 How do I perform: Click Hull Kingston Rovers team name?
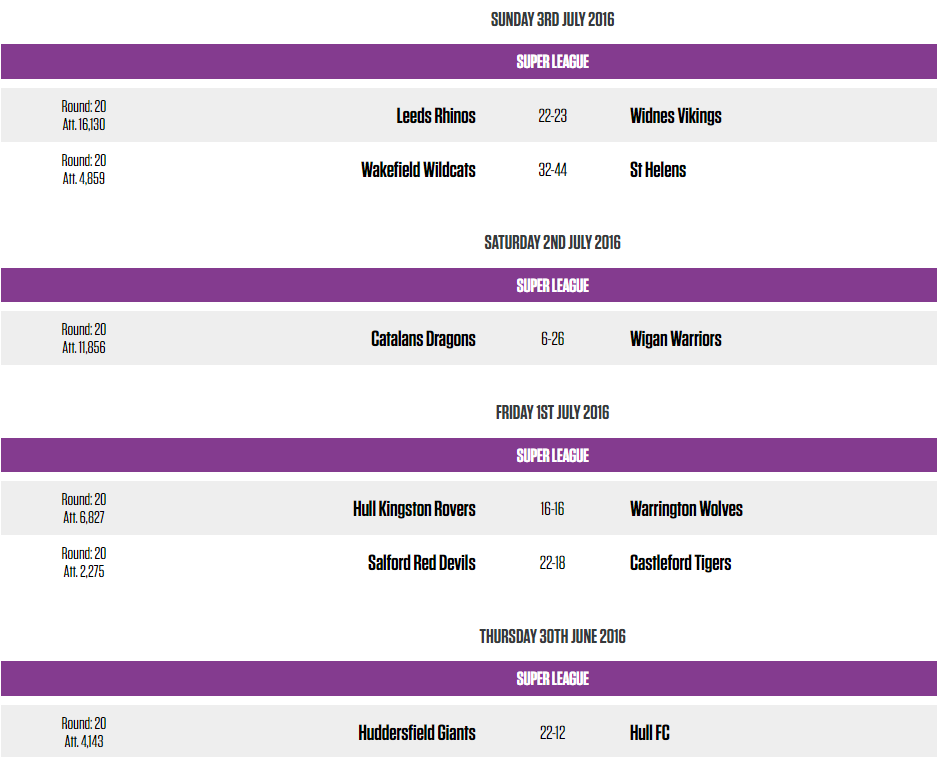(414, 509)
